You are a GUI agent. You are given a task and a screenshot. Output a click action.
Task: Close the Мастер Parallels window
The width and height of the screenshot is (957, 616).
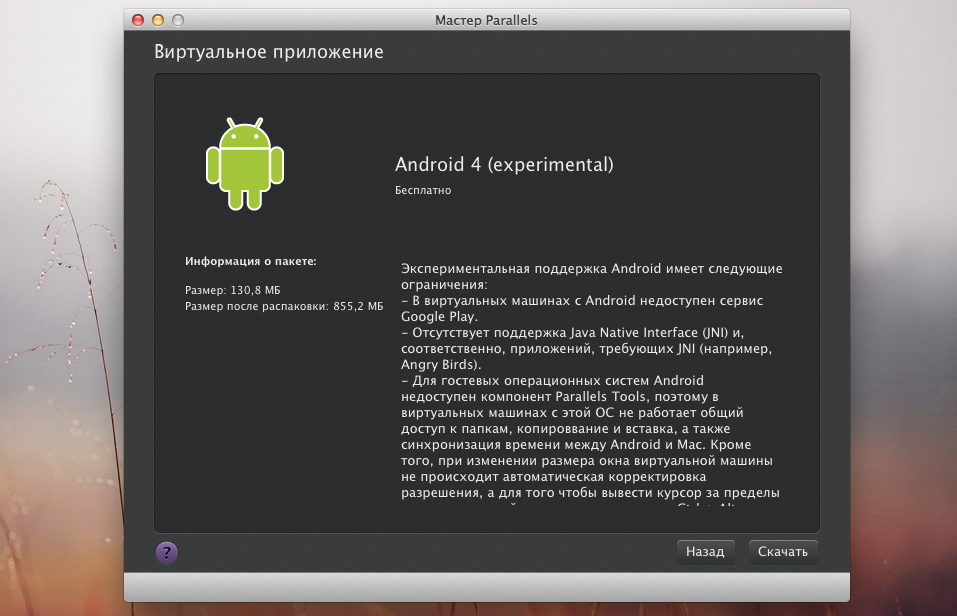[138, 20]
